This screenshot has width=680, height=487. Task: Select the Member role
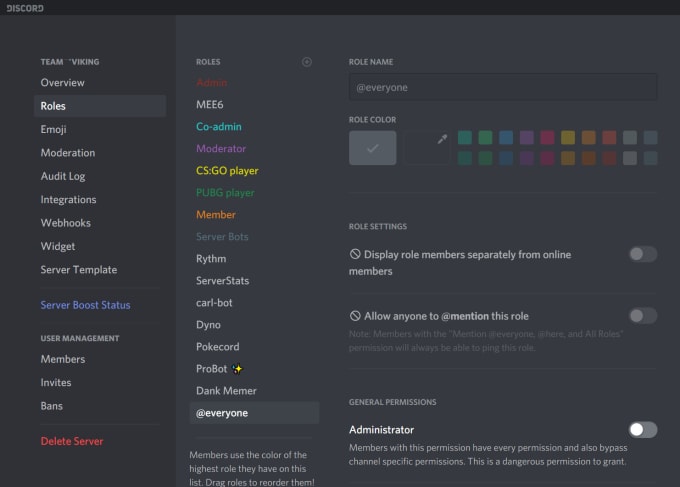(216, 215)
